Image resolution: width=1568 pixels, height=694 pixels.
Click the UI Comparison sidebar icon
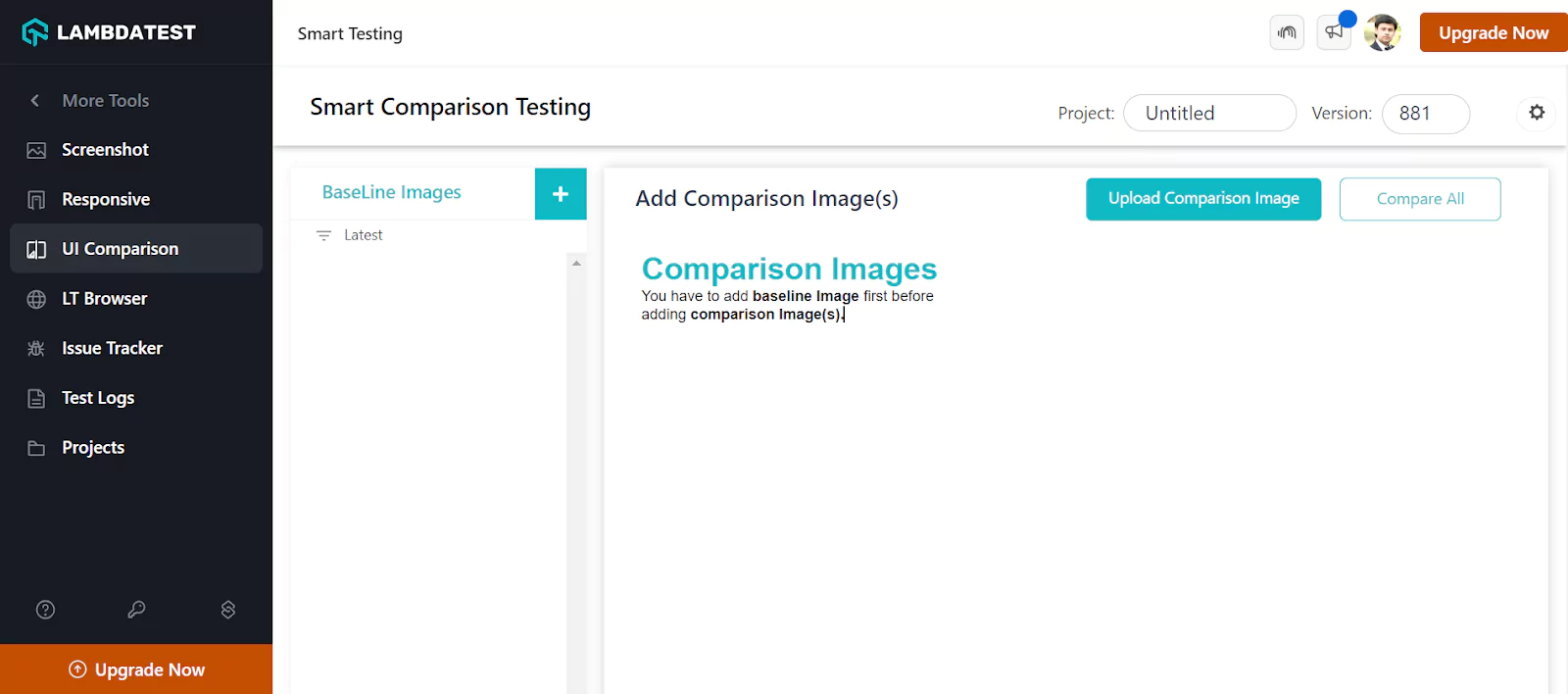click(36, 249)
